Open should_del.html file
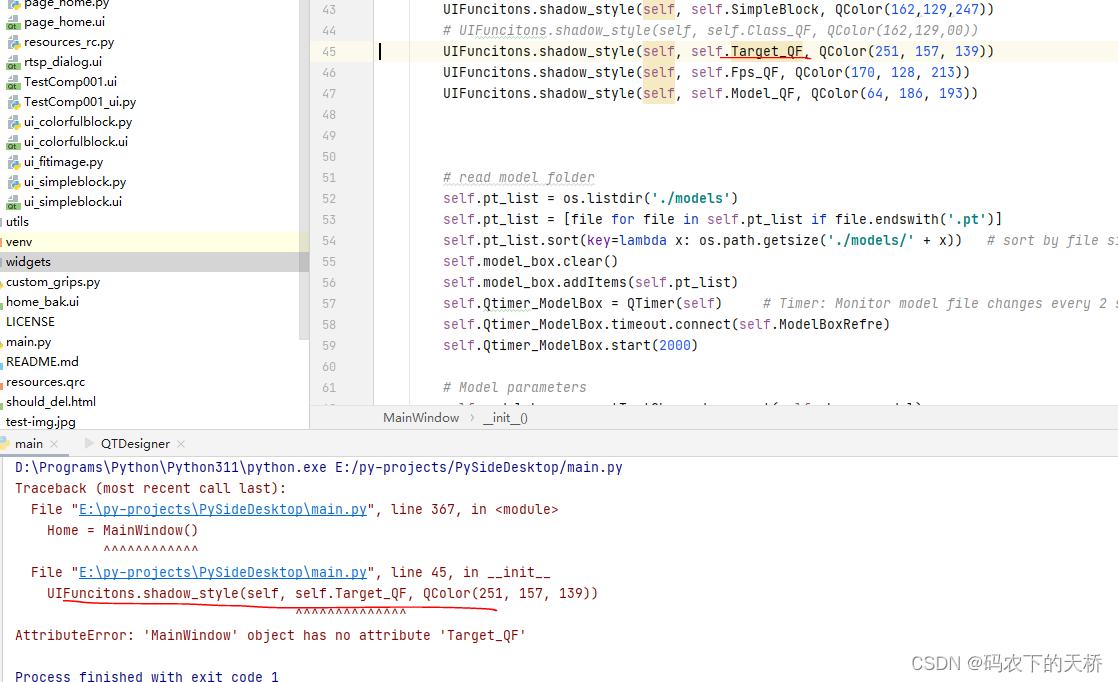 (51, 401)
